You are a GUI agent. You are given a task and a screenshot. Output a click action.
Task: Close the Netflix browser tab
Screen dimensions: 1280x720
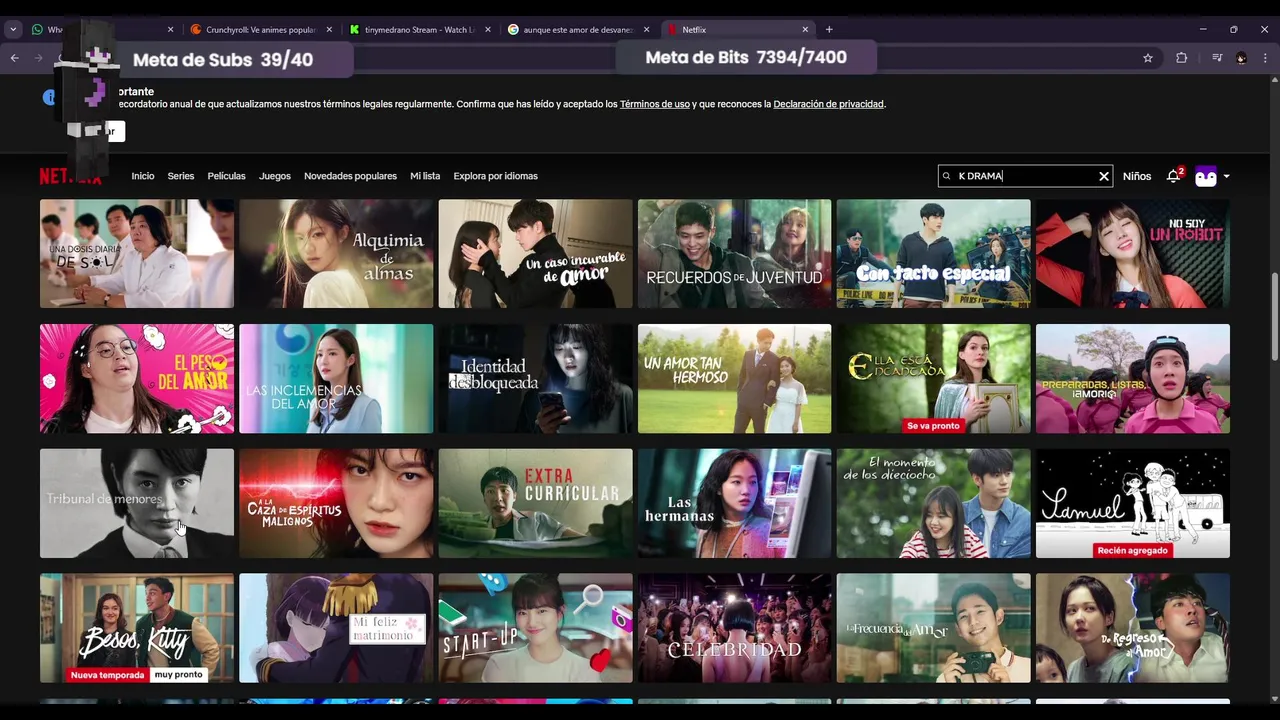click(x=805, y=30)
